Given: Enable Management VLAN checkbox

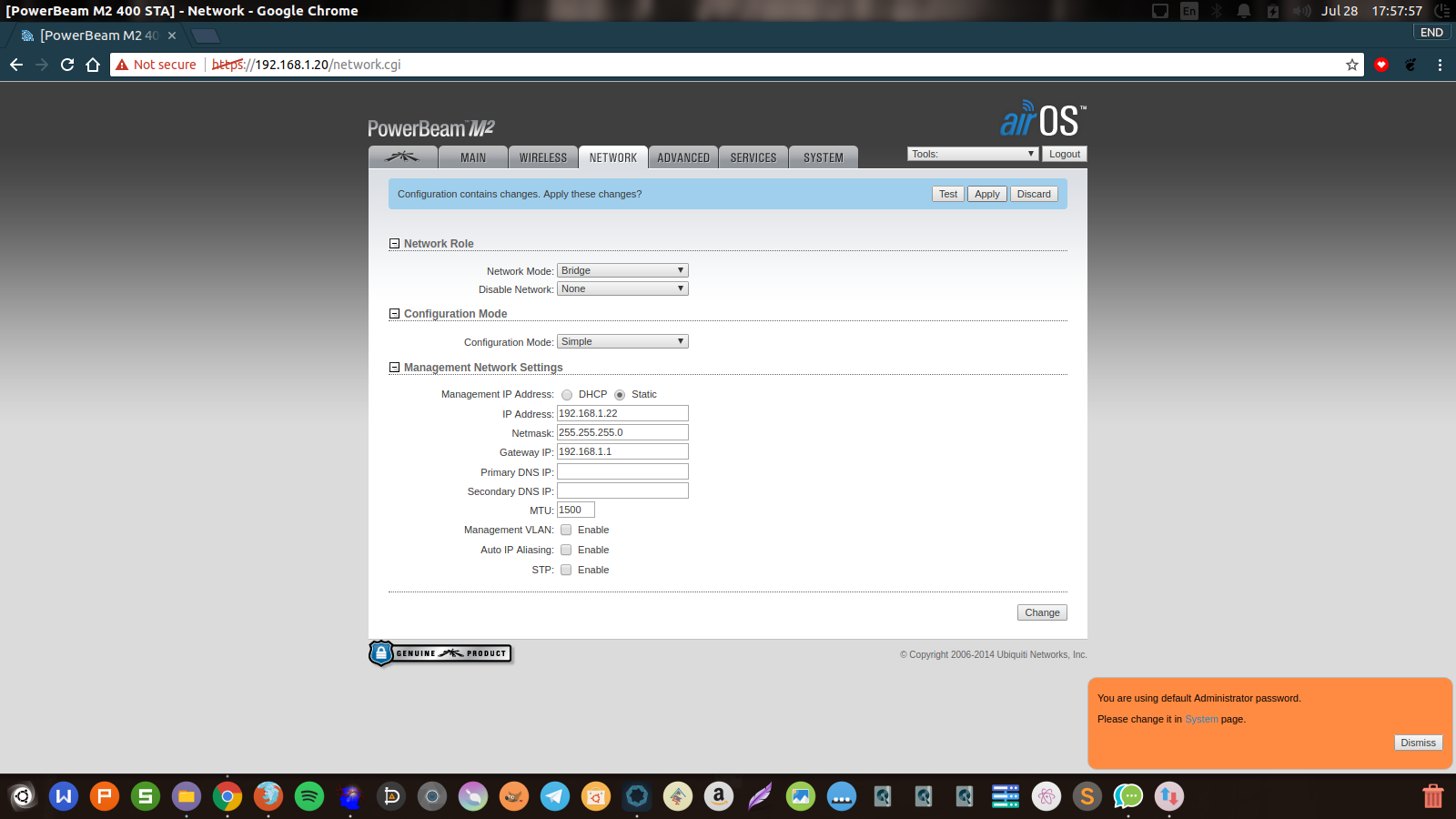Looking at the screenshot, I should tap(566, 530).
